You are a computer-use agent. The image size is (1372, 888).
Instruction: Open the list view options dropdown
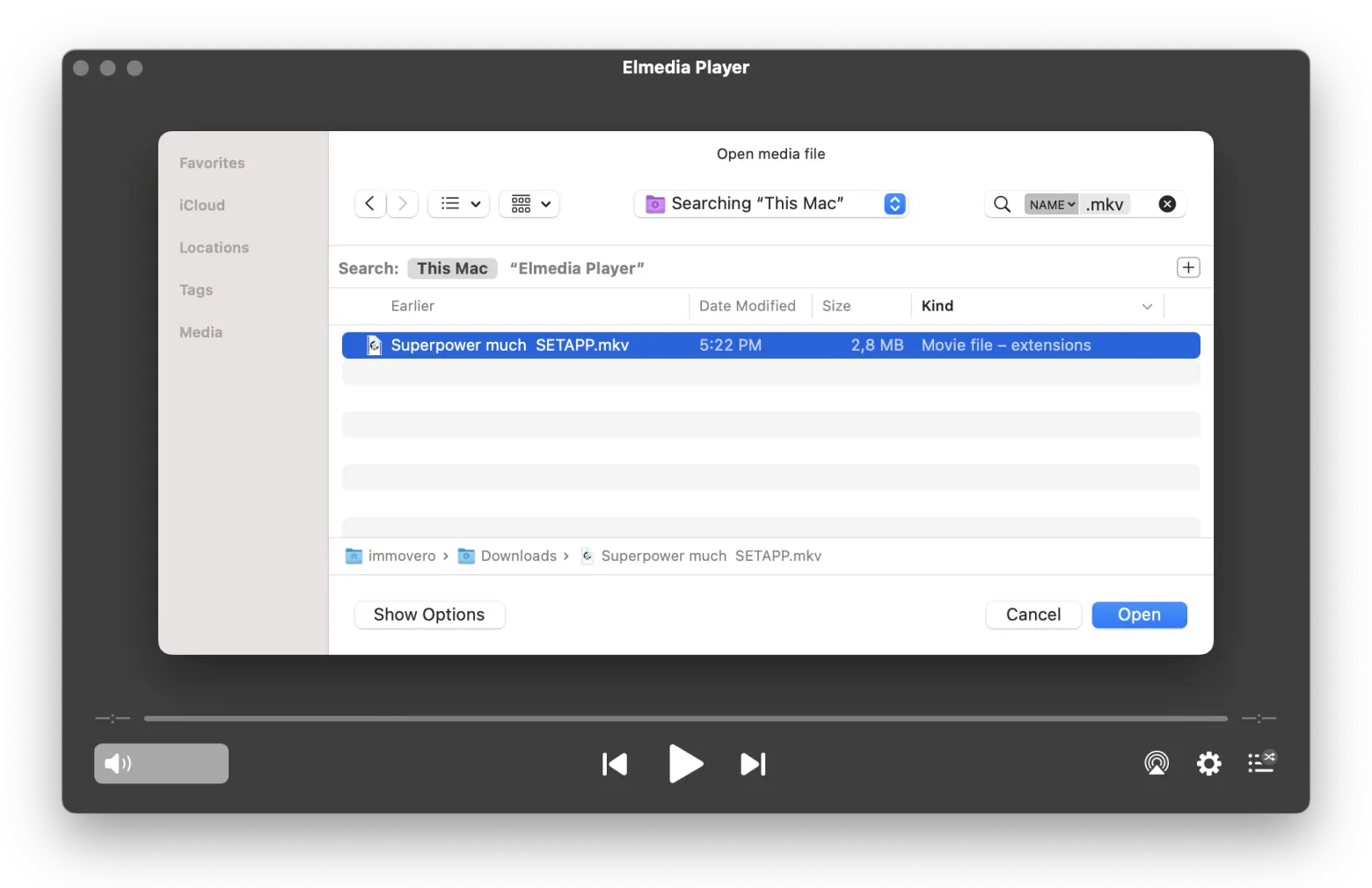coord(459,204)
